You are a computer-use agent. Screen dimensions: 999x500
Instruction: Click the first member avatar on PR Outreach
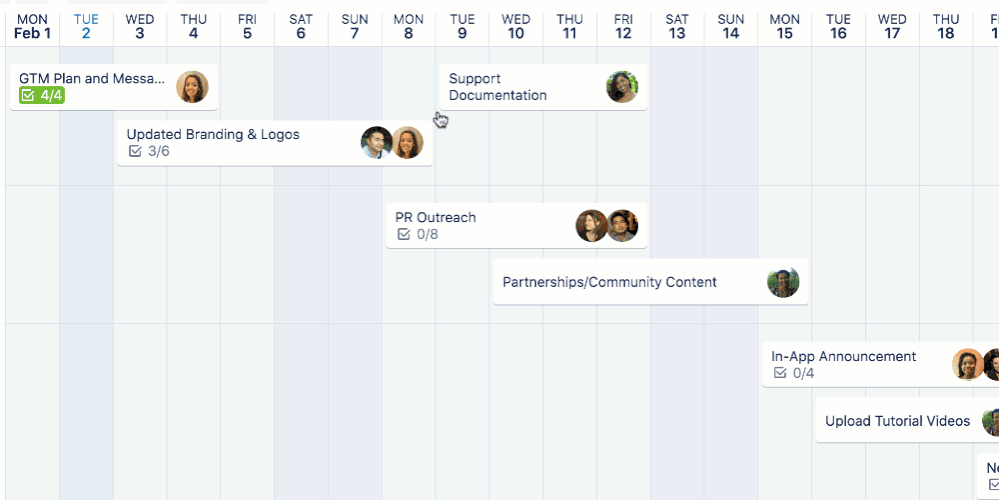pyautogui.click(x=591, y=225)
